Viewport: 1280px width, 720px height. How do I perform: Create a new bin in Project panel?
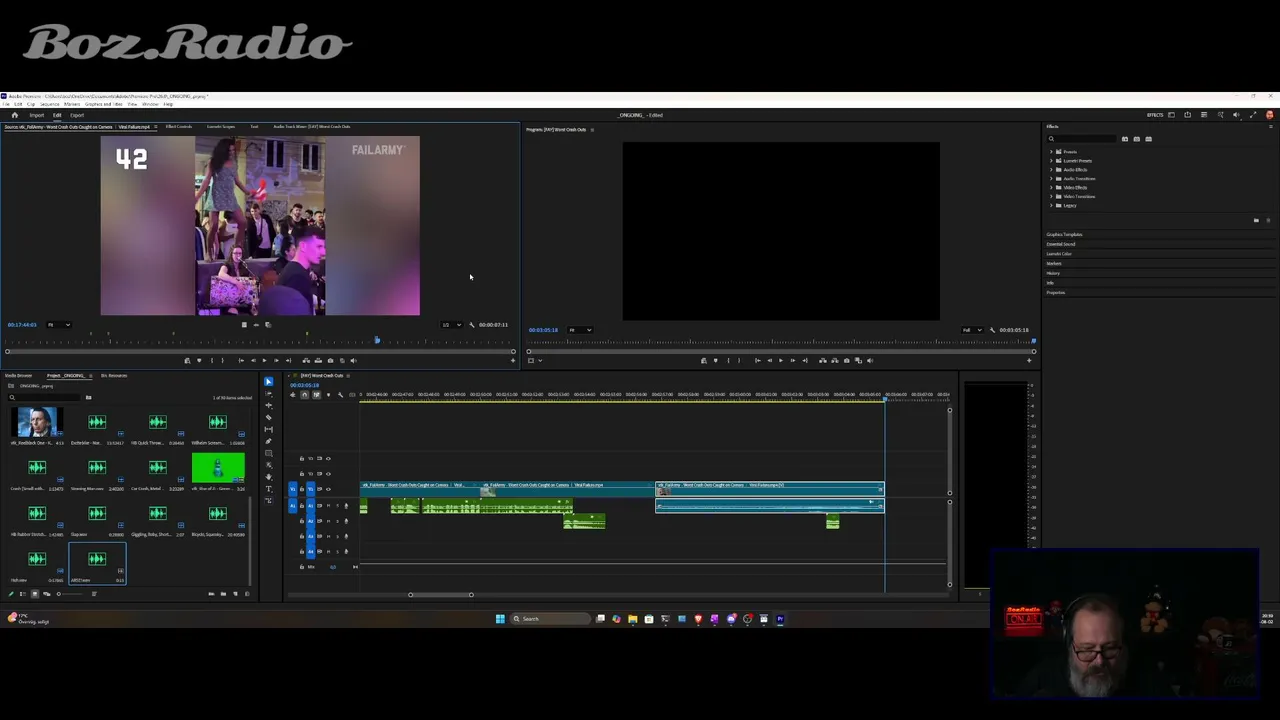(x=223, y=594)
